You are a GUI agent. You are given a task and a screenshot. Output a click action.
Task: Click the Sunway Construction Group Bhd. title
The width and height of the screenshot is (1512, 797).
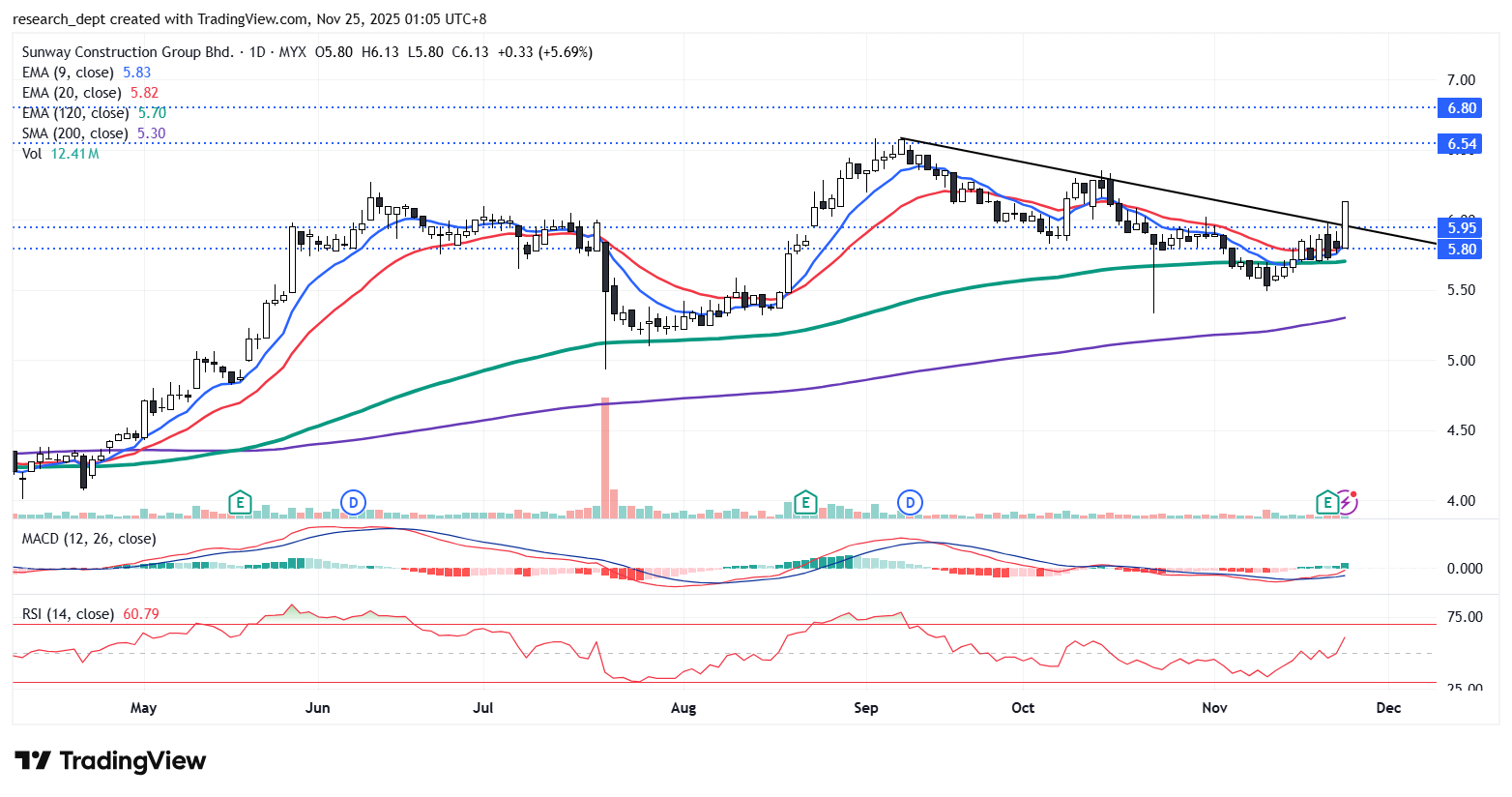point(128,52)
